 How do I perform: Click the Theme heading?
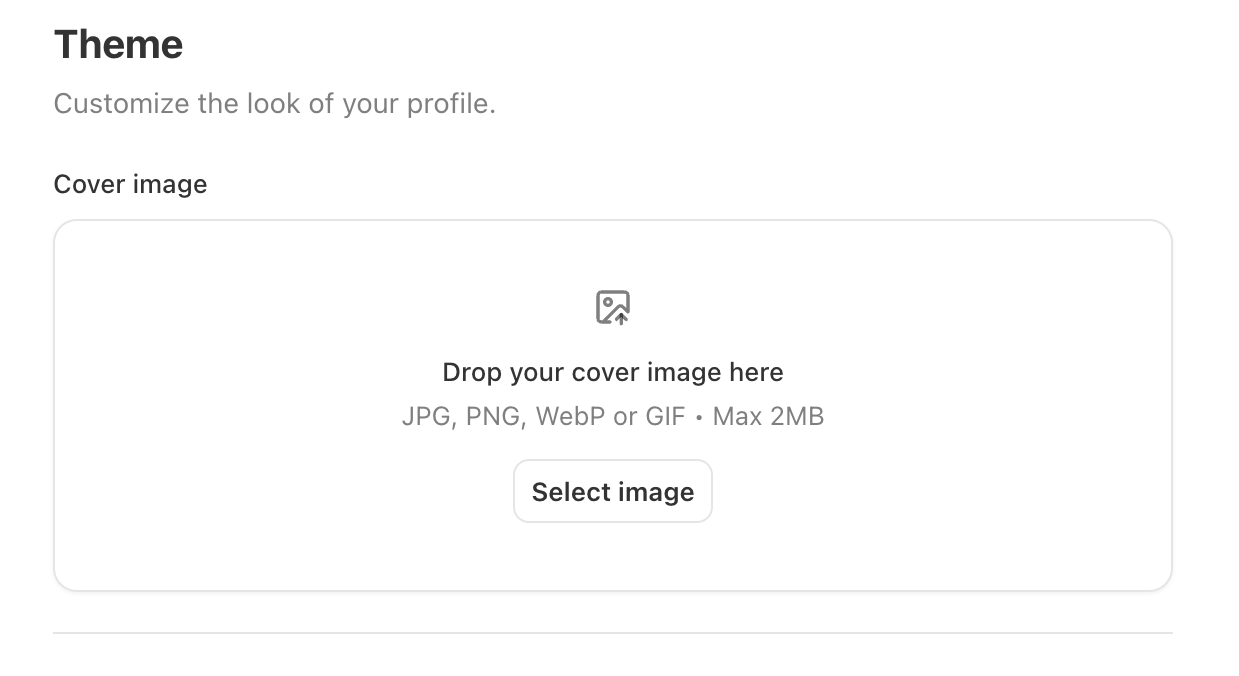click(x=118, y=45)
